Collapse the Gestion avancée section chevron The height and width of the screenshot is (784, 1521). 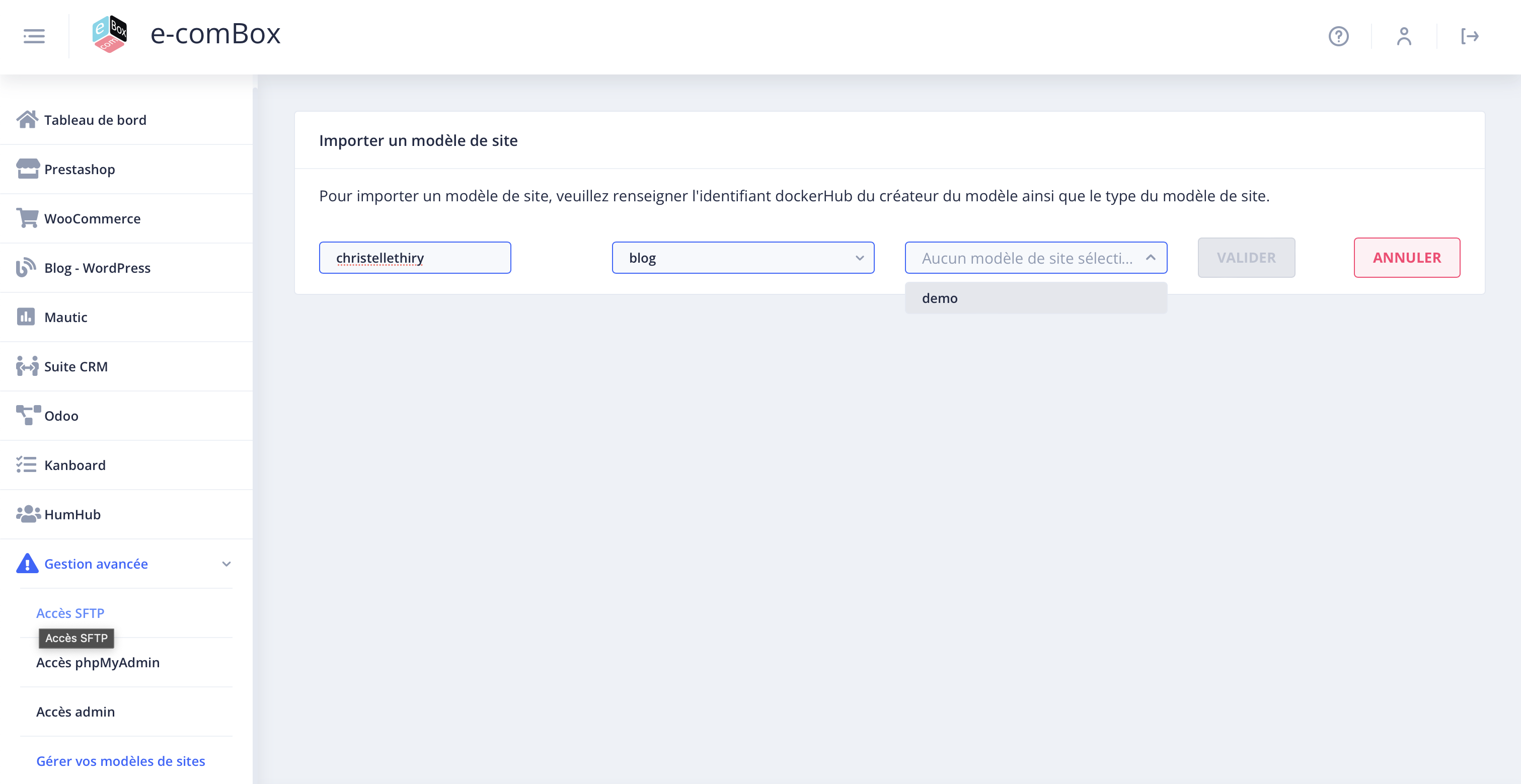coord(226,564)
